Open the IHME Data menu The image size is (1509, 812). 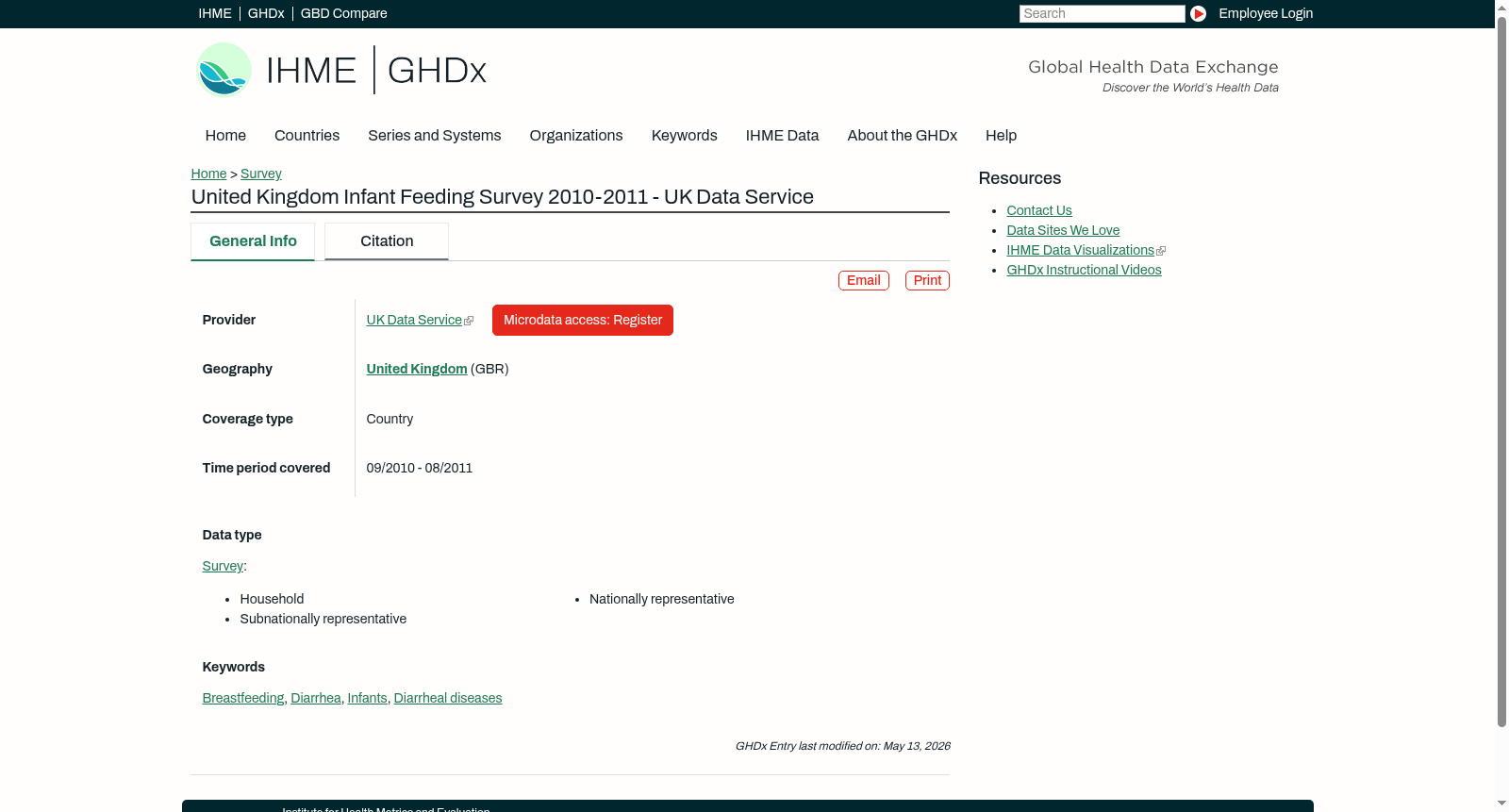pos(783,136)
